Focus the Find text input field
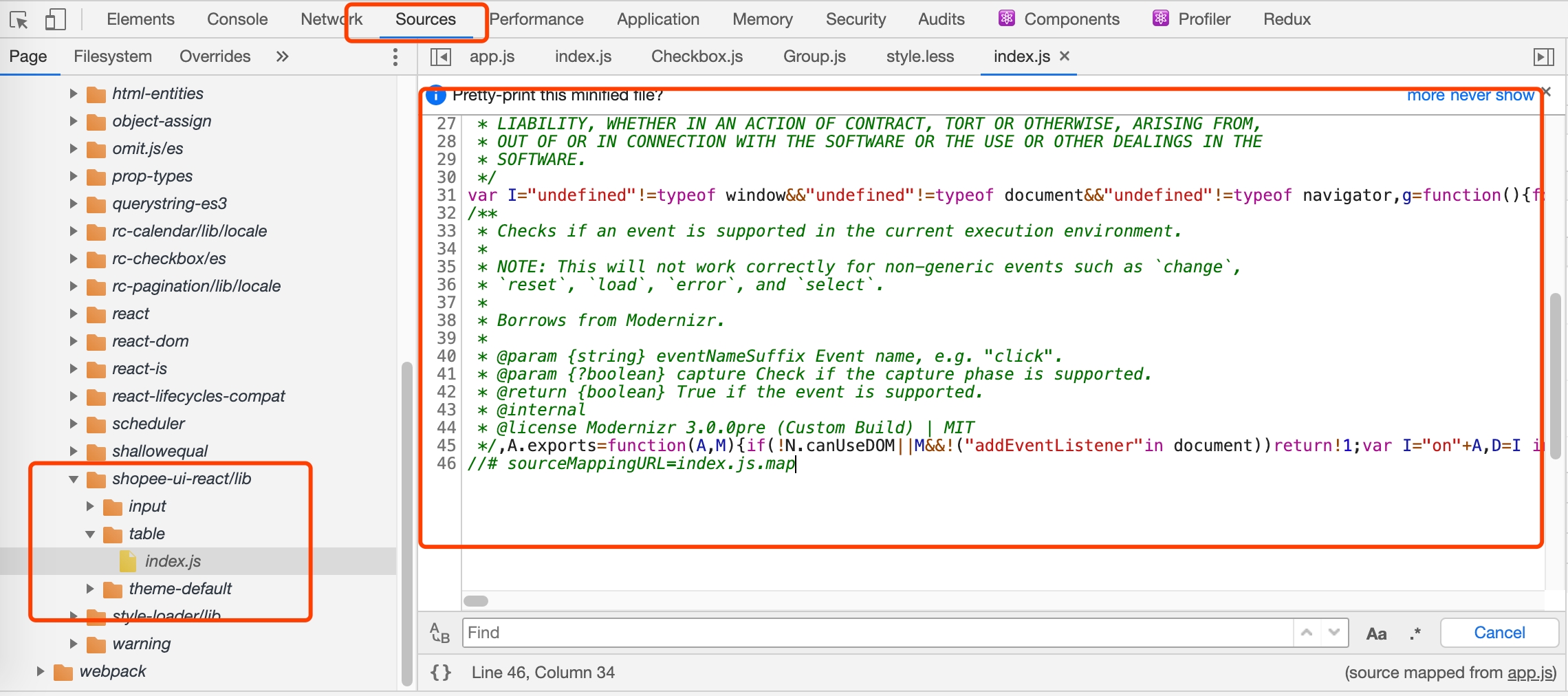This screenshot has height=696, width=1568. (877, 633)
